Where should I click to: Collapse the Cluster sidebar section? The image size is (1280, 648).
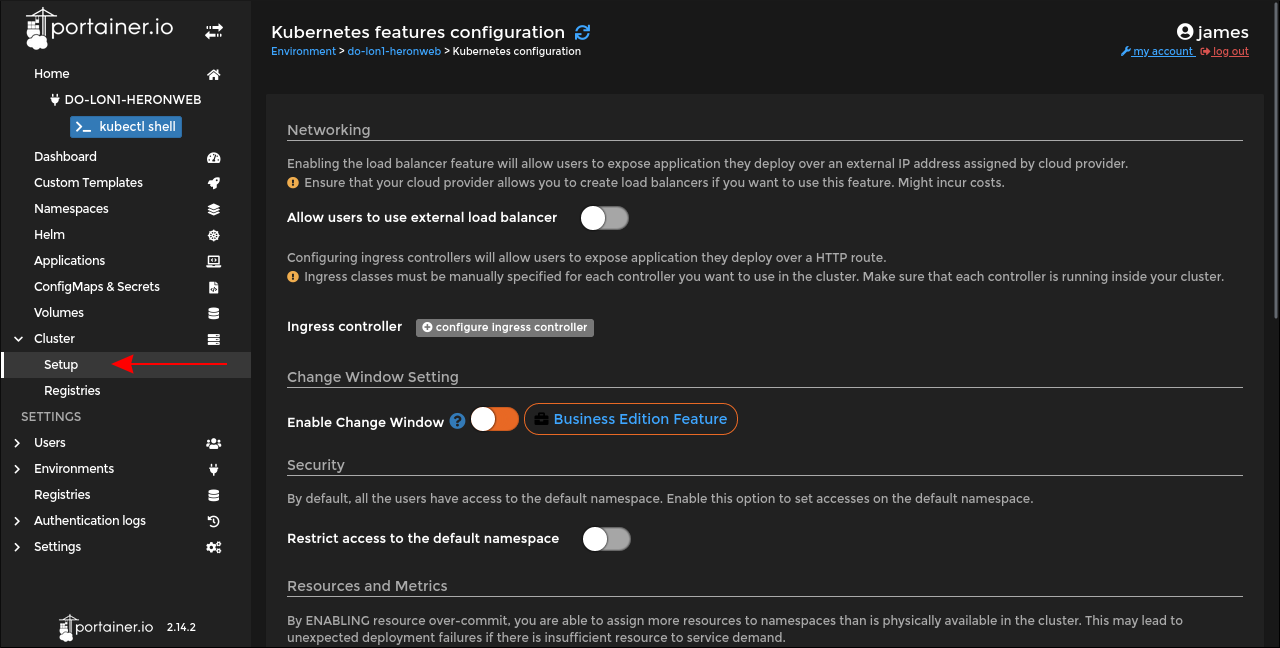(x=18, y=339)
